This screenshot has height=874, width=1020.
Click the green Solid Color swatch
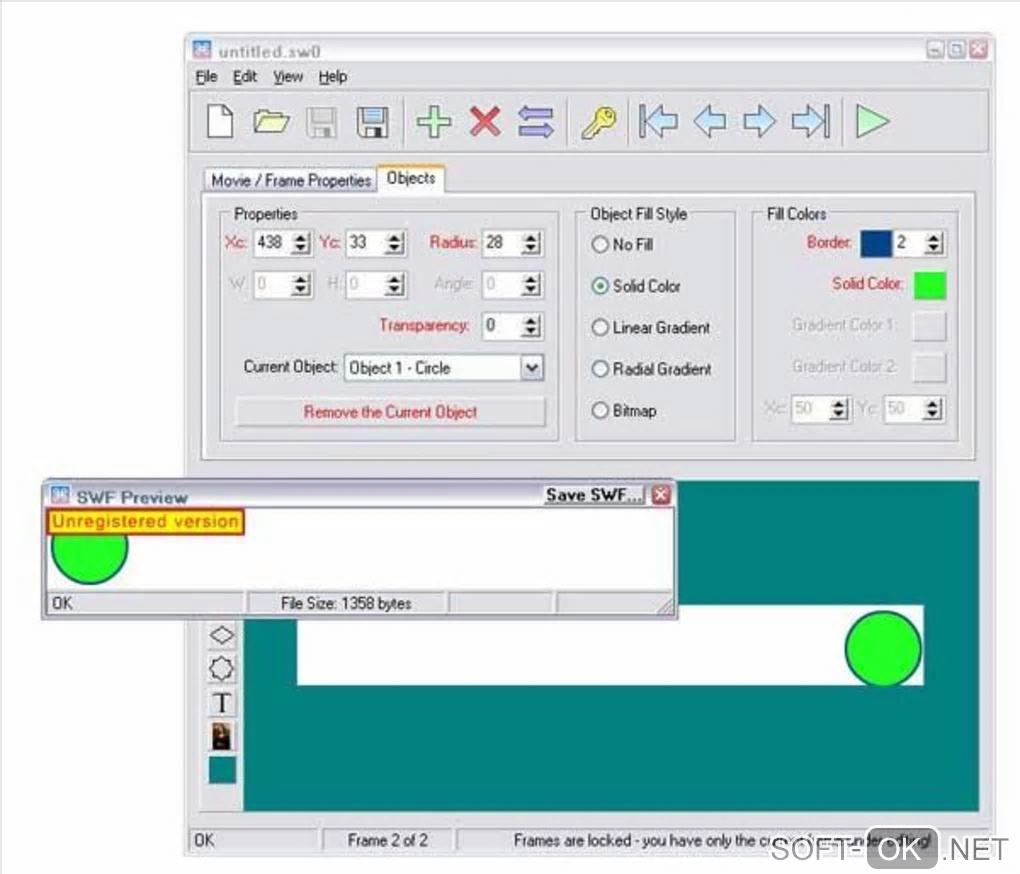(929, 285)
